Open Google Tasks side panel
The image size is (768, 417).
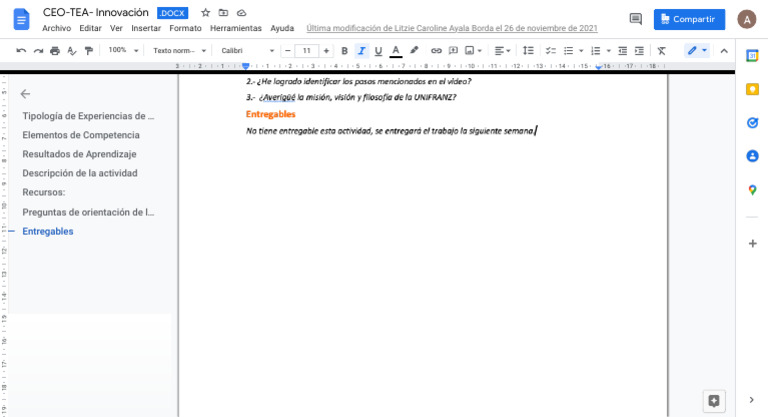[752, 123]
